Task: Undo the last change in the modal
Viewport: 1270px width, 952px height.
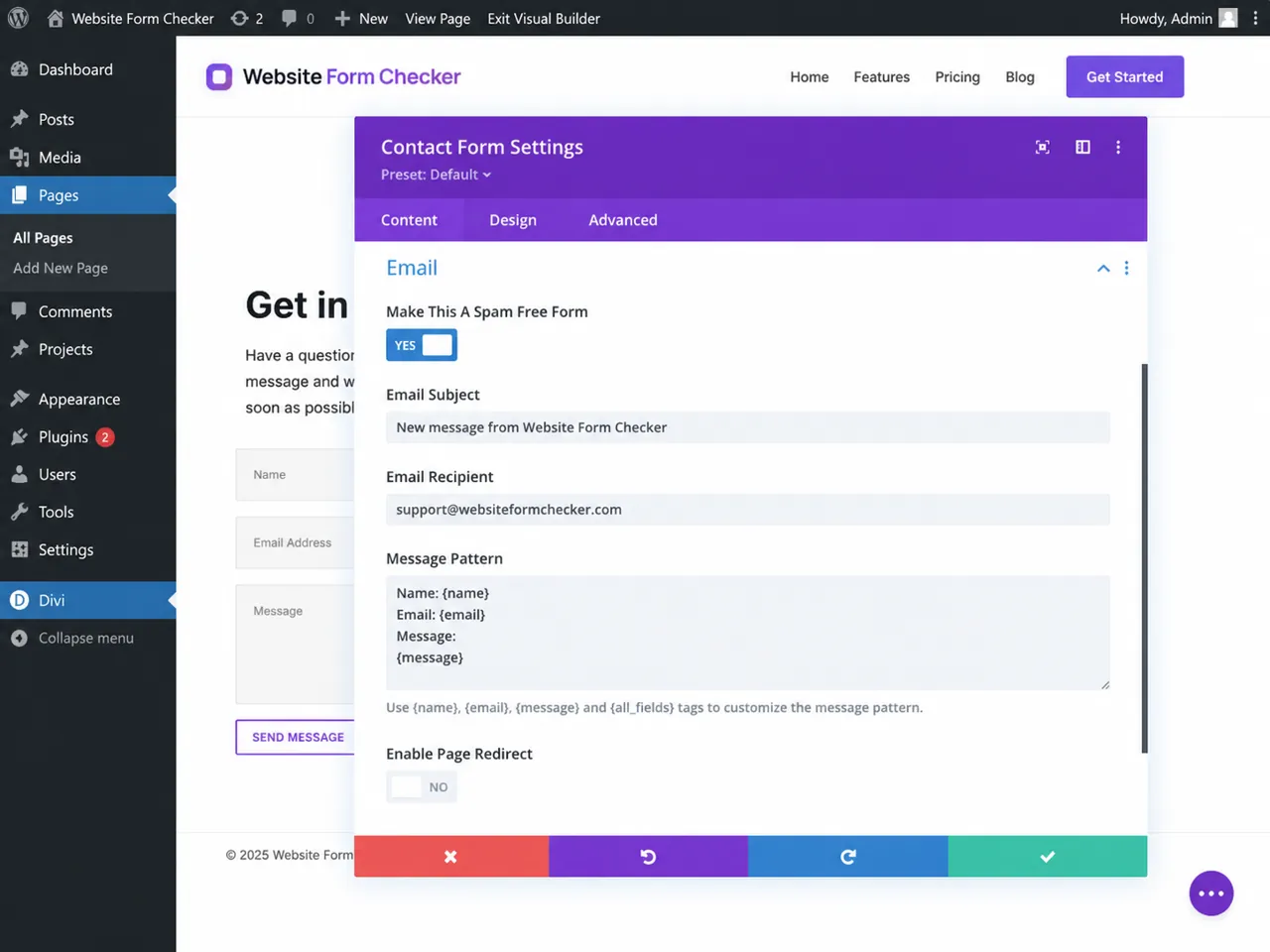Action: pyautogui.click(x=648, y=857)
